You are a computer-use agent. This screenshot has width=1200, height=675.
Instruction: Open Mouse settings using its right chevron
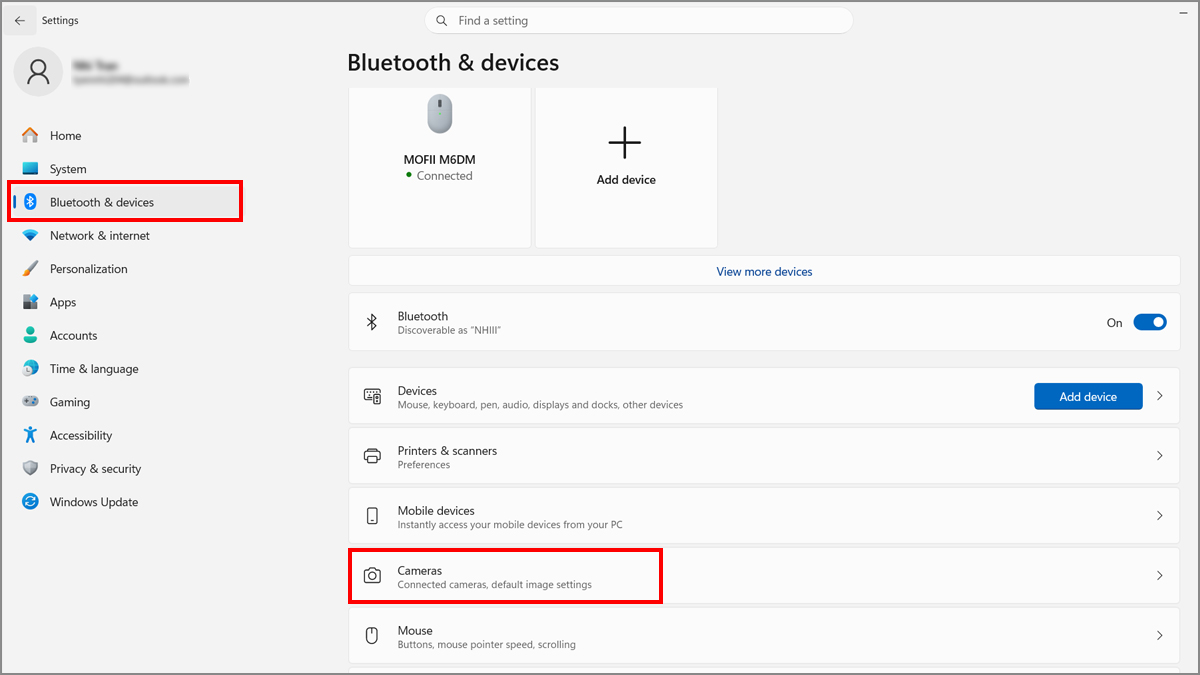[x=1160, y=636]
